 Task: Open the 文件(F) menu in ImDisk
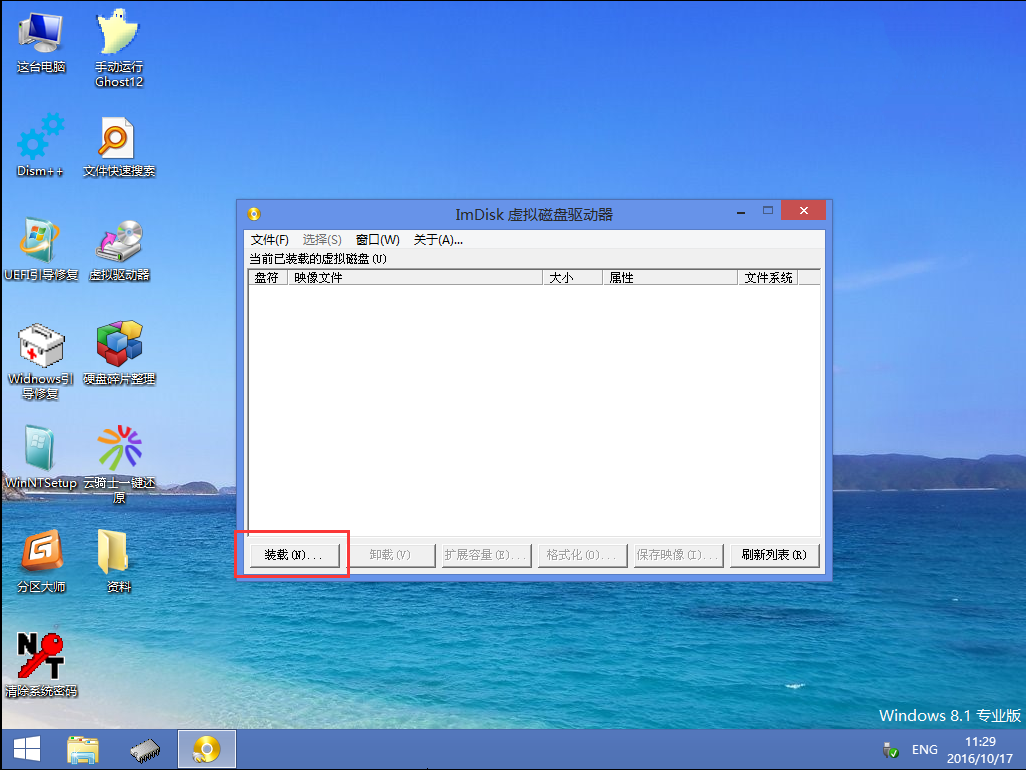(268, 239)
